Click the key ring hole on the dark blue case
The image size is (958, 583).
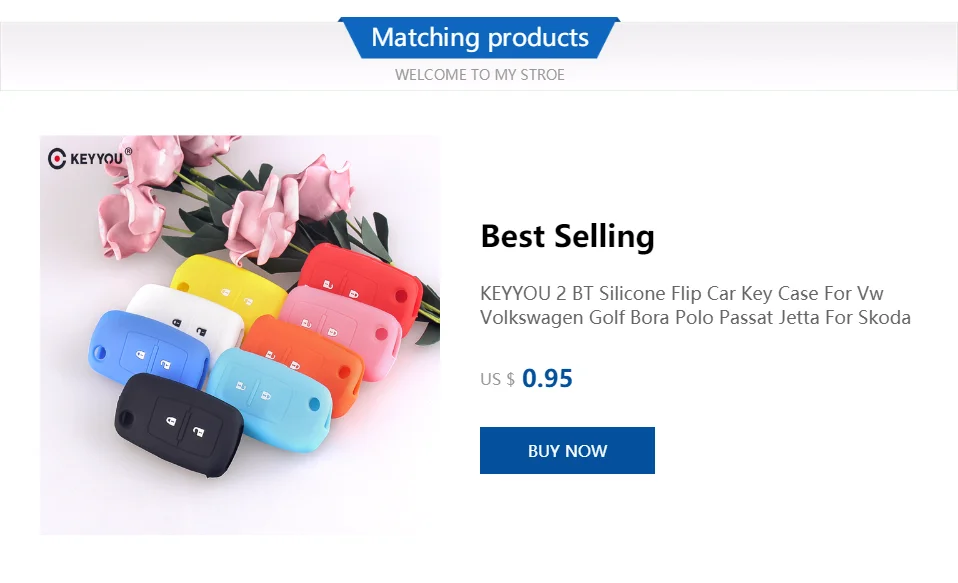100,354
